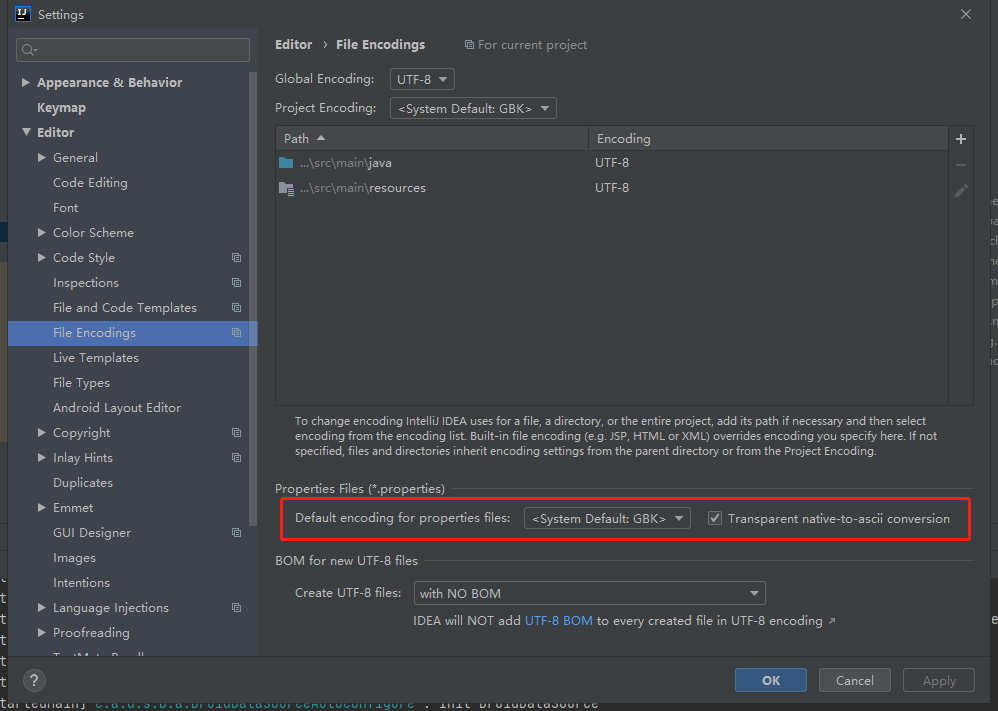Open the Create UTF-8 files dropdown
This screenshot has height=711, width=998.
coord(589,593)
